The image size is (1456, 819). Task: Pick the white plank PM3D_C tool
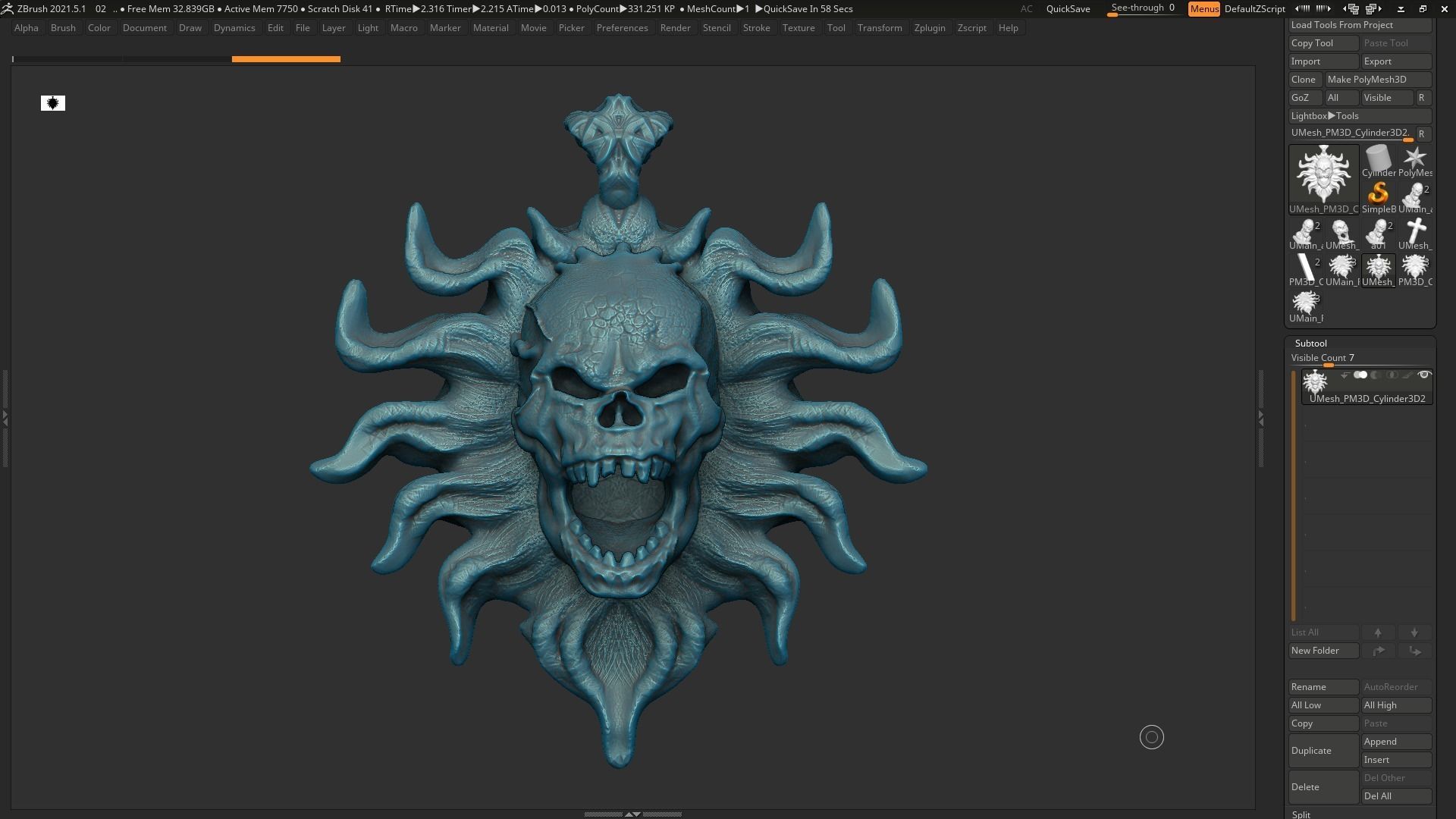click(x=1306, y=271)
